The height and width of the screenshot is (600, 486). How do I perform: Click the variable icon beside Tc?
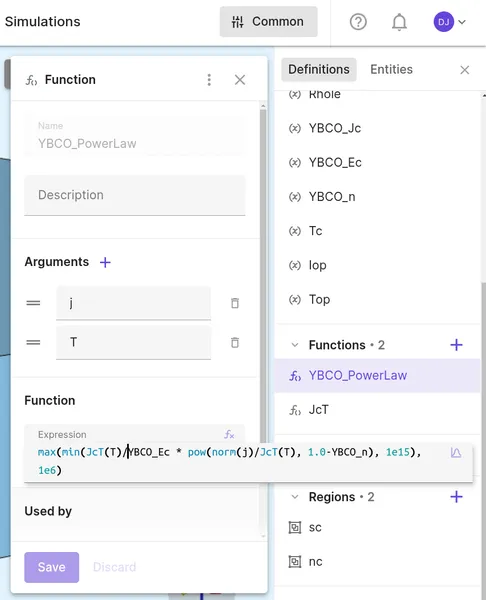pos(295,231)
